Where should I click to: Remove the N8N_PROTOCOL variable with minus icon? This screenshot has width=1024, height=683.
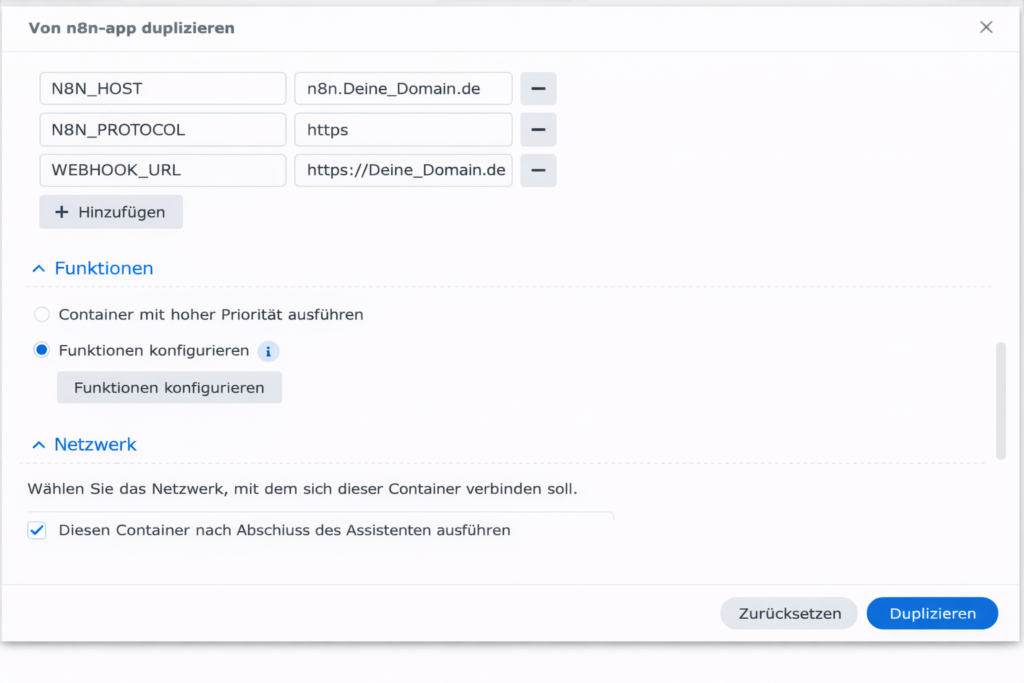(538, 130)
